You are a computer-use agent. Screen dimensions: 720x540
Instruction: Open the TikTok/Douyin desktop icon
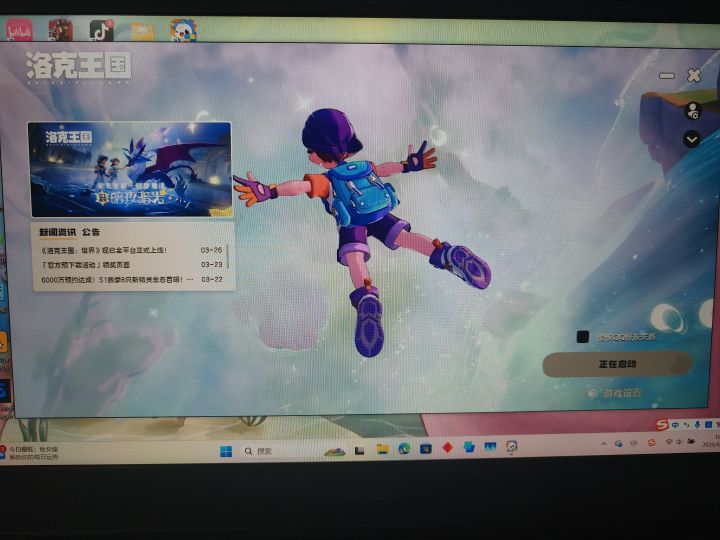point(101,30)
